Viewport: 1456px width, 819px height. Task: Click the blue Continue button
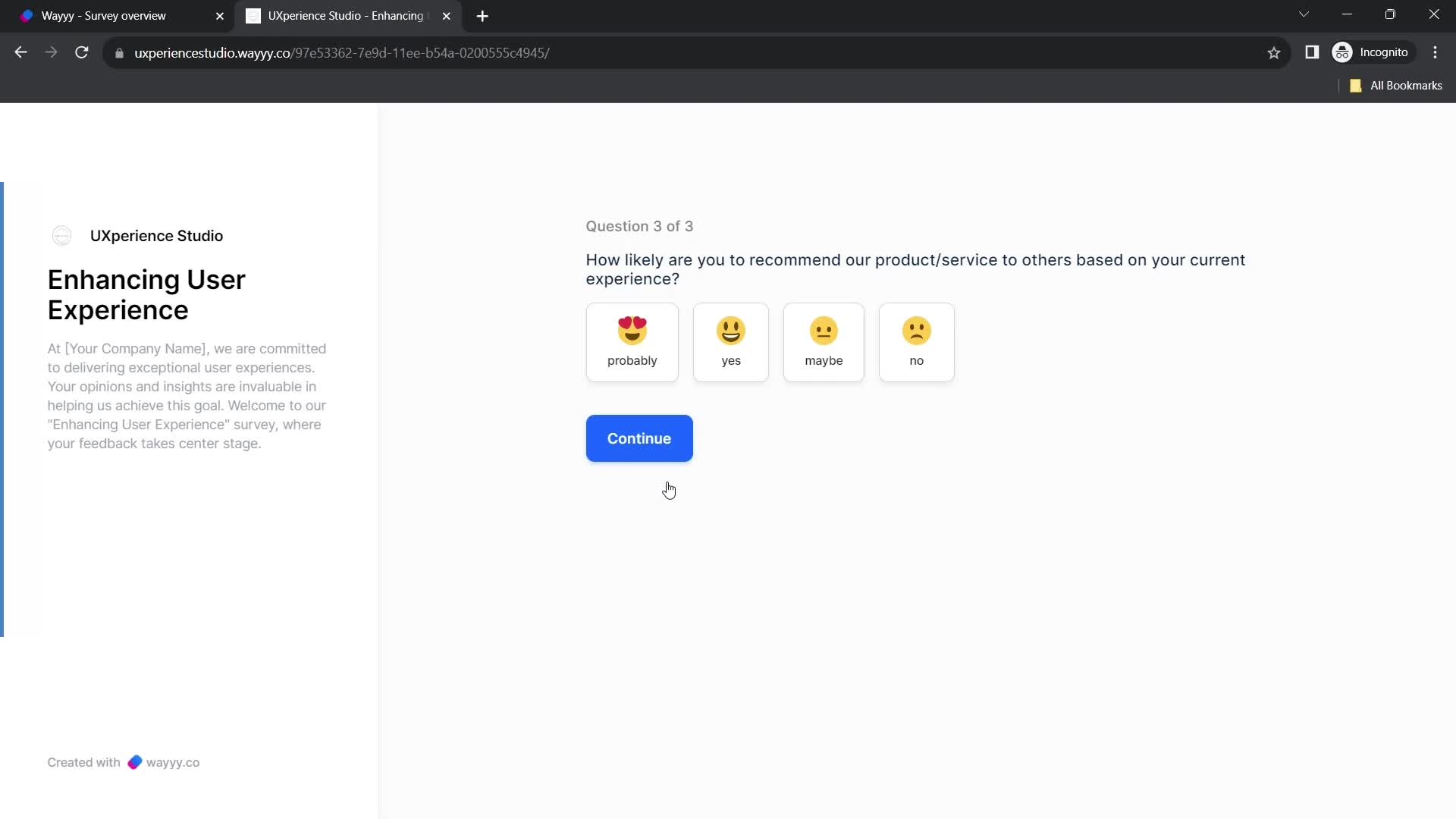pos(639,438)
